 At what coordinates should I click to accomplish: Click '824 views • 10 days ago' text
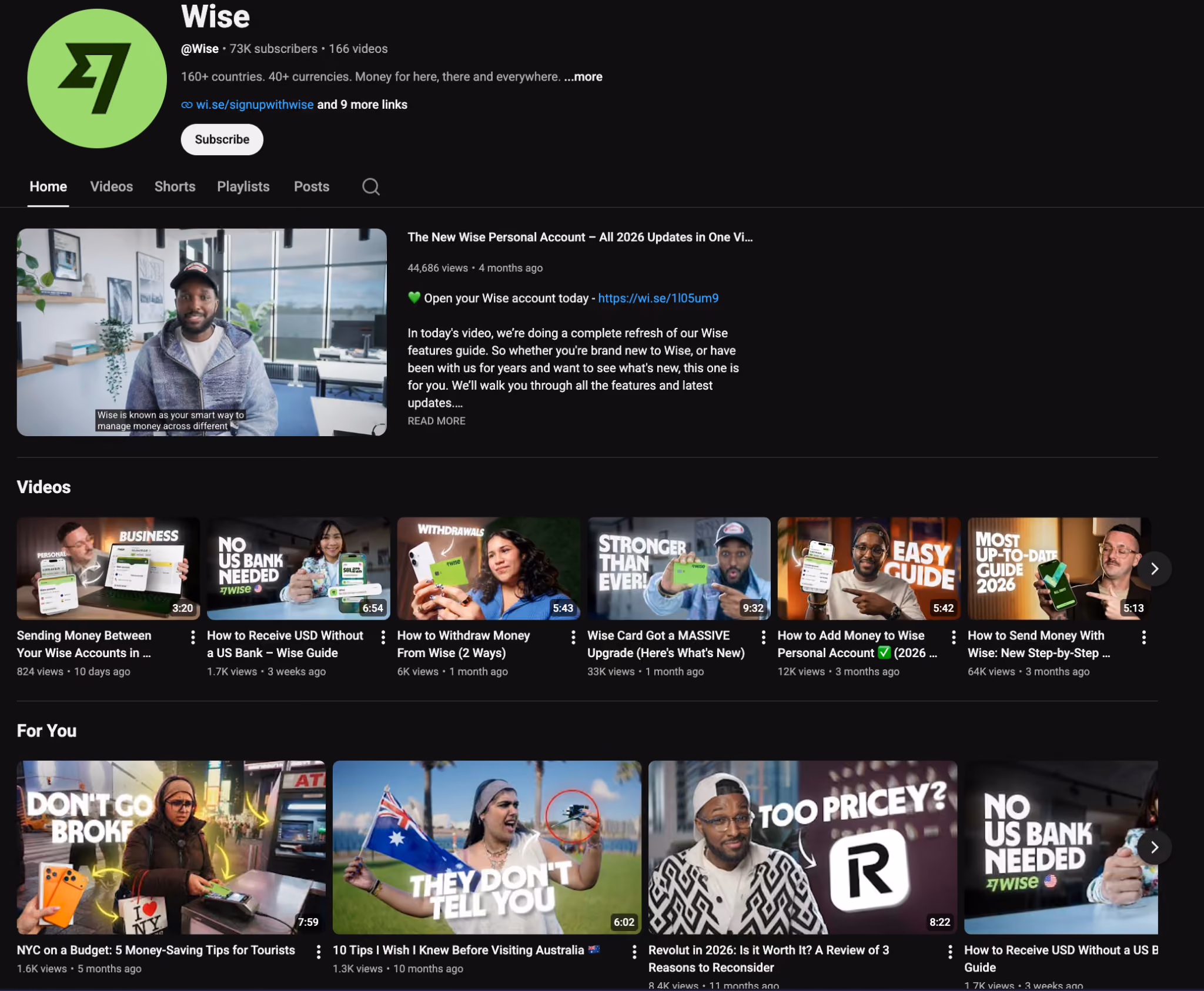tap(73, 671)
